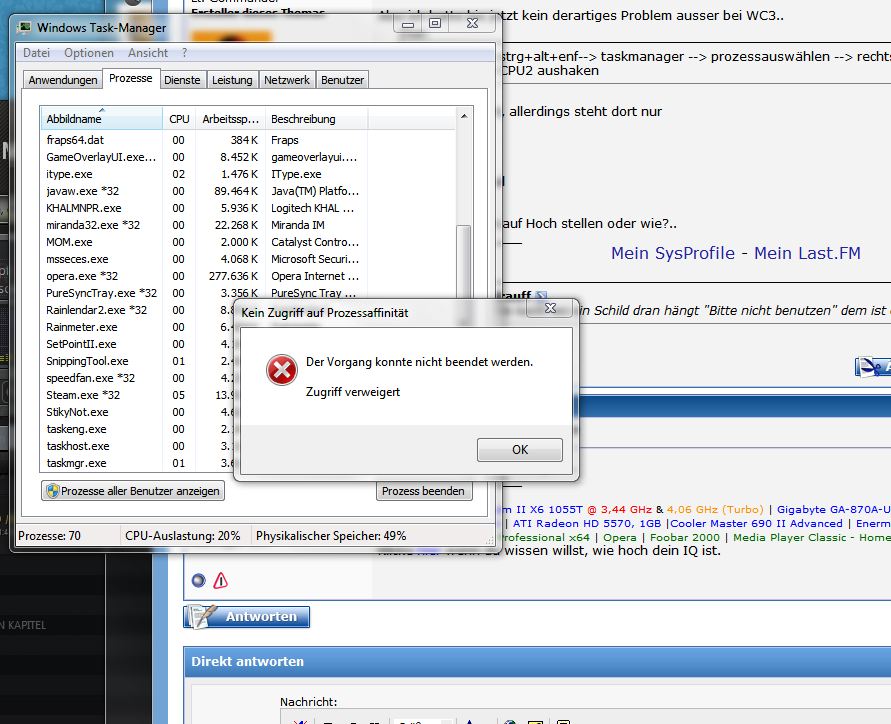Screen dimensions: 891x724
Task: Click the 384 K memory value cell
Action: pyautogui.click(x=244, y=140)
